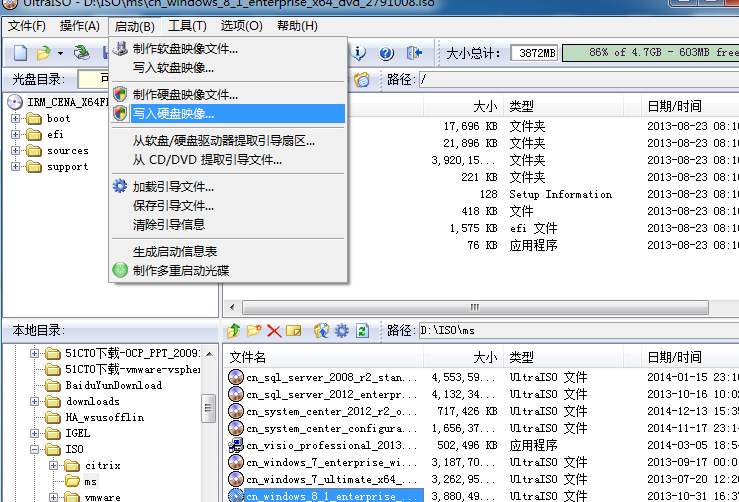Image resolution: width=739 pixels, height=502 pixels.
Task: Open the 选项(O) menu
Action: (241, 26)
